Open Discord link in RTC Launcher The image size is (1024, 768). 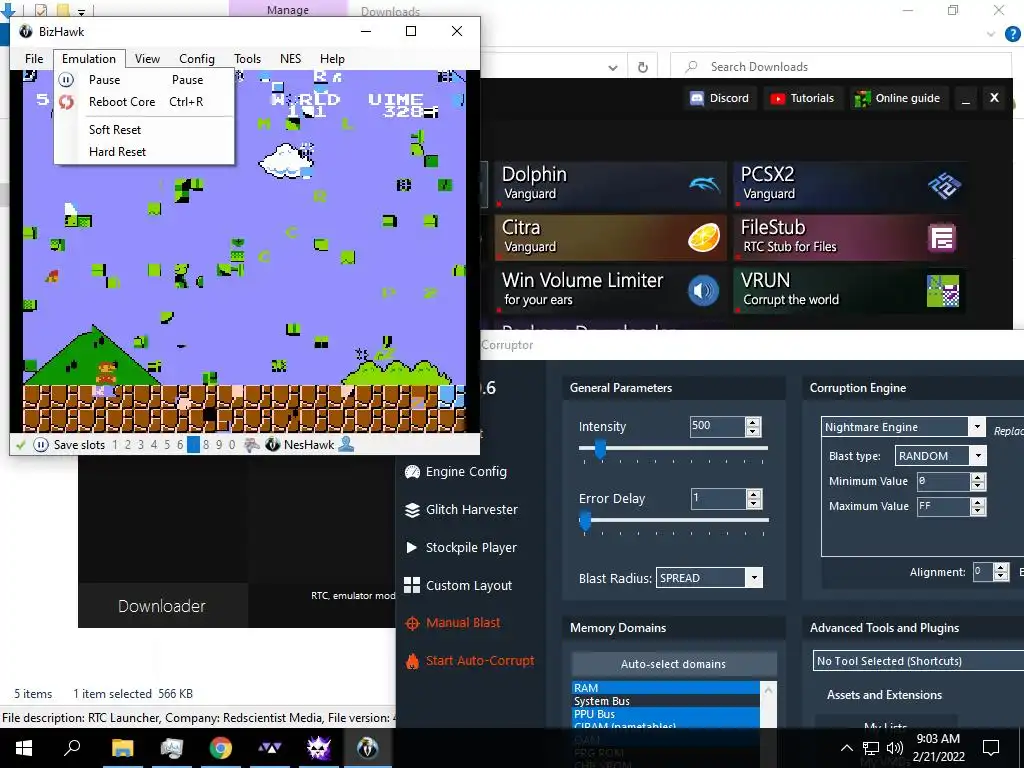coord(719,98)
